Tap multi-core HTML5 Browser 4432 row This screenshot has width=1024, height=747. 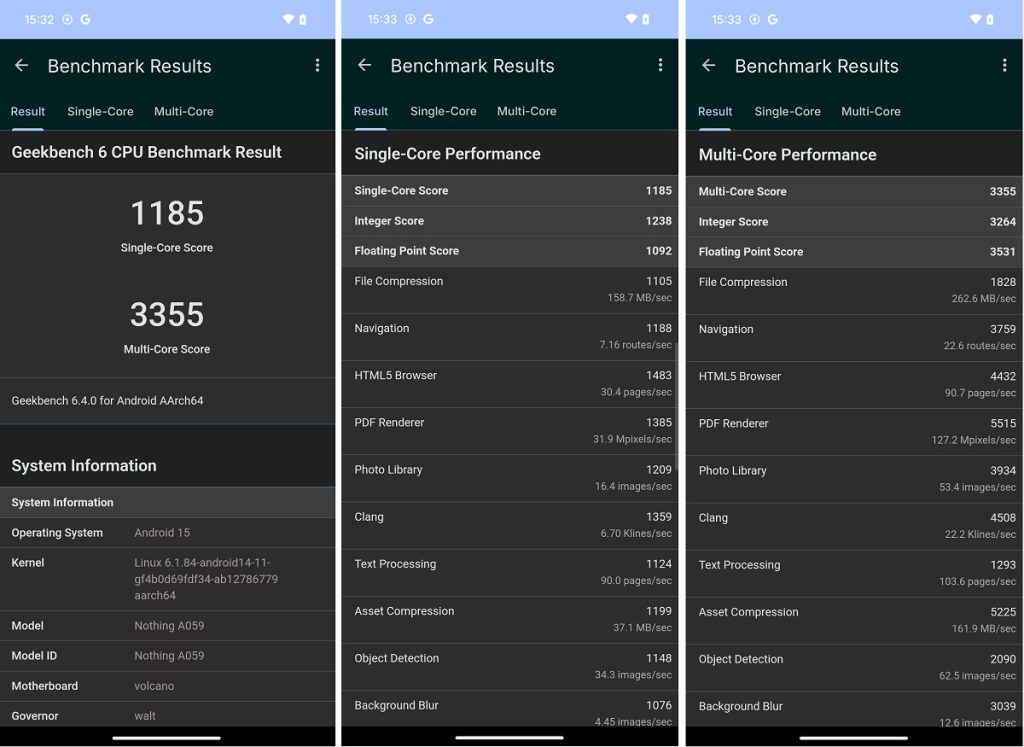[854, 385]
